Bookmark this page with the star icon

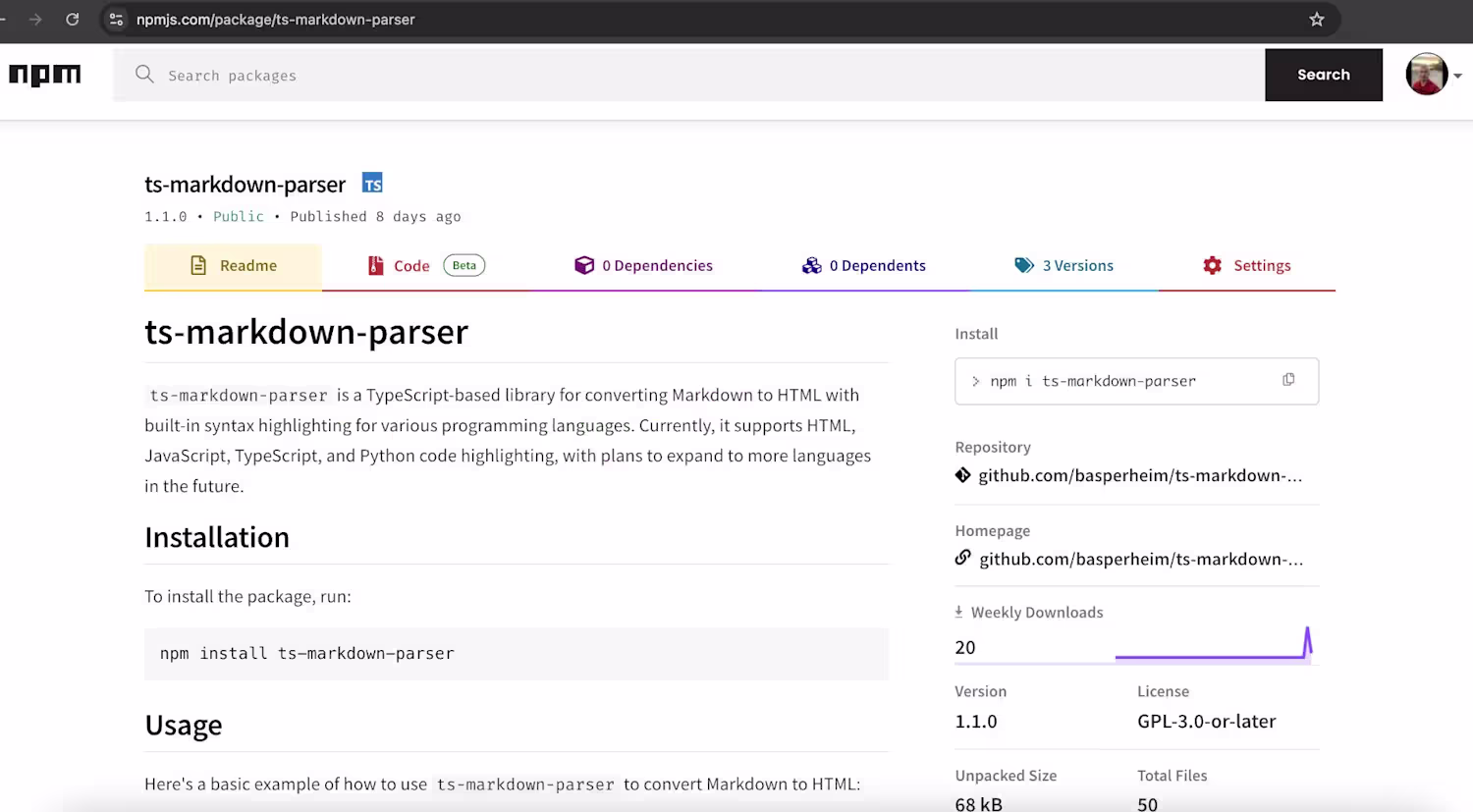coord(1317,20)
